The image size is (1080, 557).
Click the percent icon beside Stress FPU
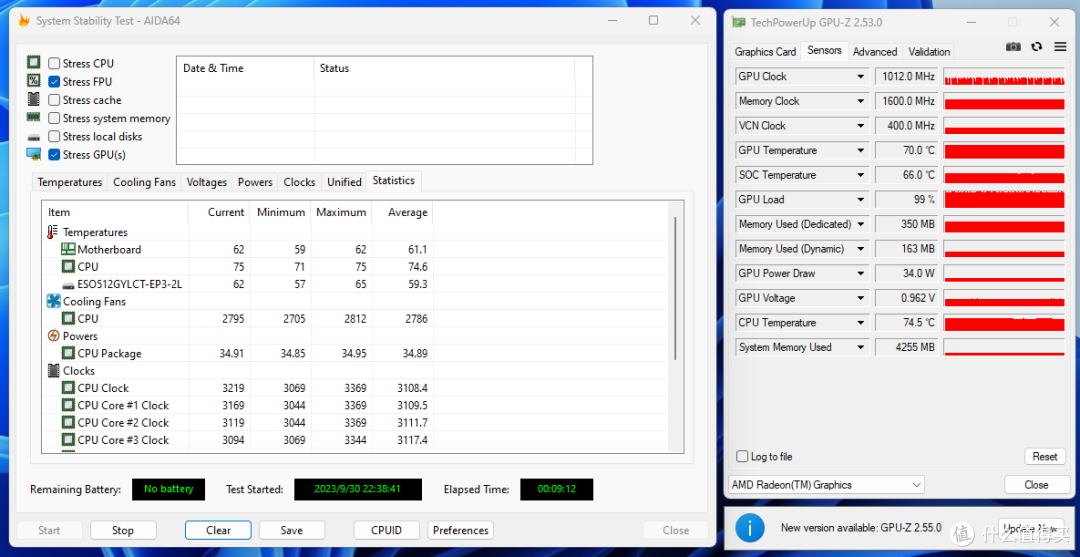tap(34, 81)
